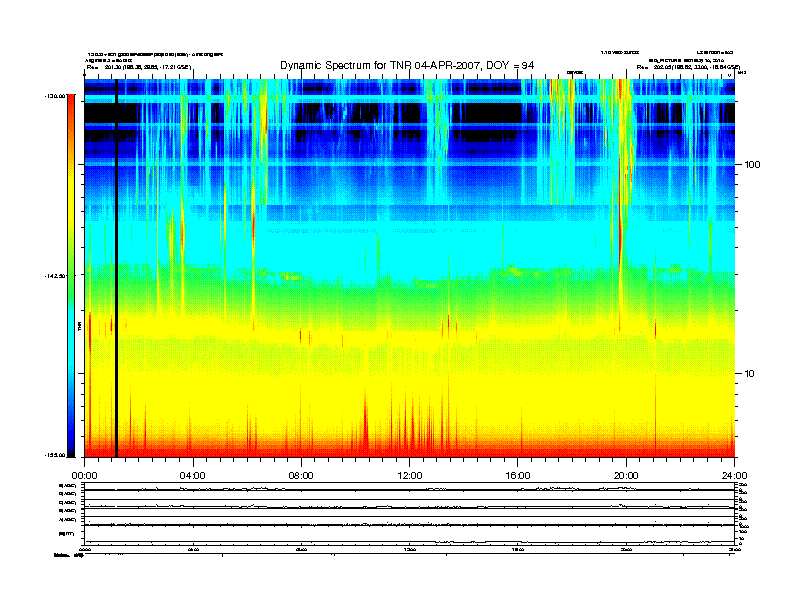Click the 12:00 time axis label
This screenshot has width=792, height=612.
click(x=410, y=476)
